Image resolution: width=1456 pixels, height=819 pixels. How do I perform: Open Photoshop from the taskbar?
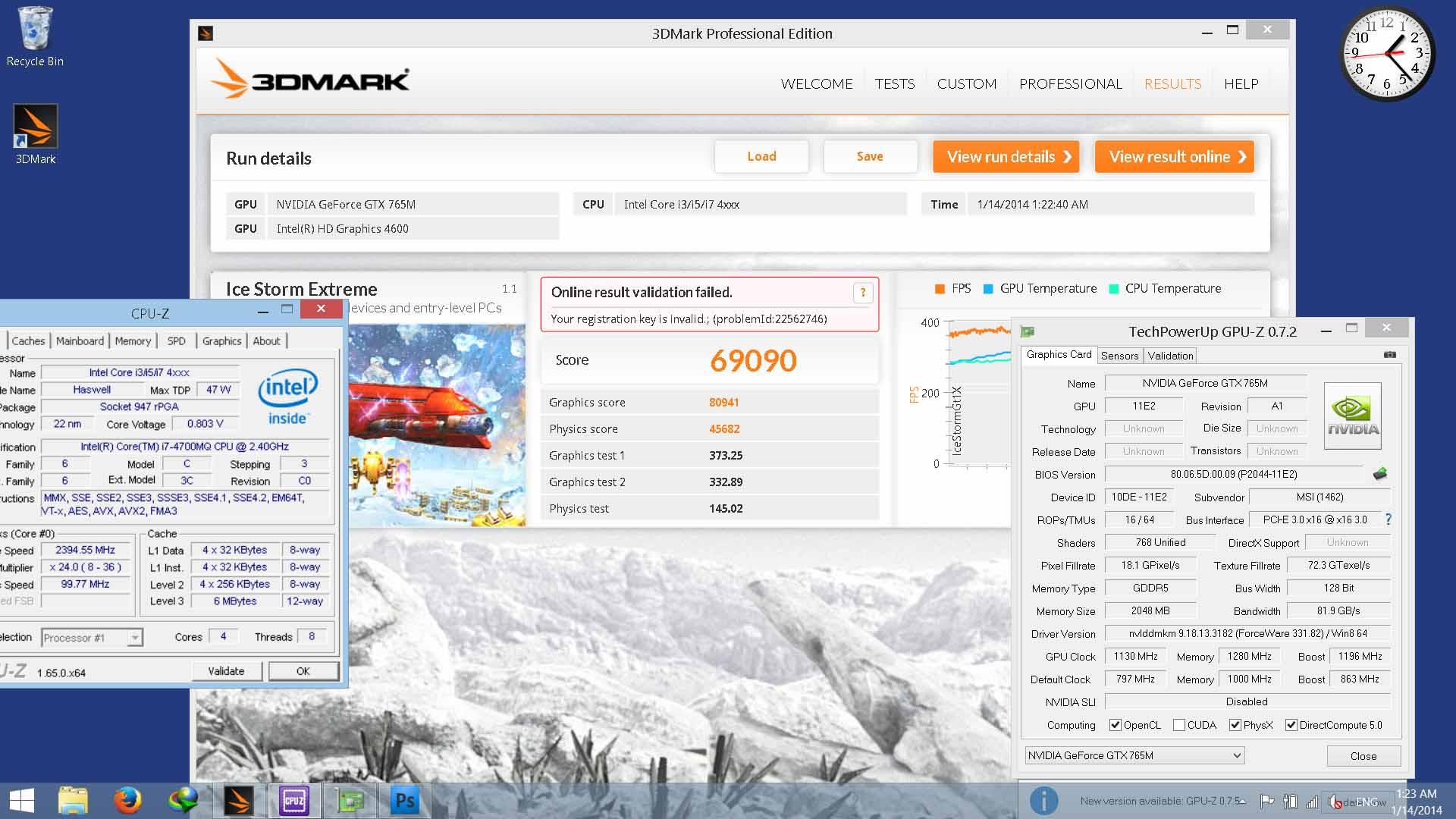(x=405, y=801)
